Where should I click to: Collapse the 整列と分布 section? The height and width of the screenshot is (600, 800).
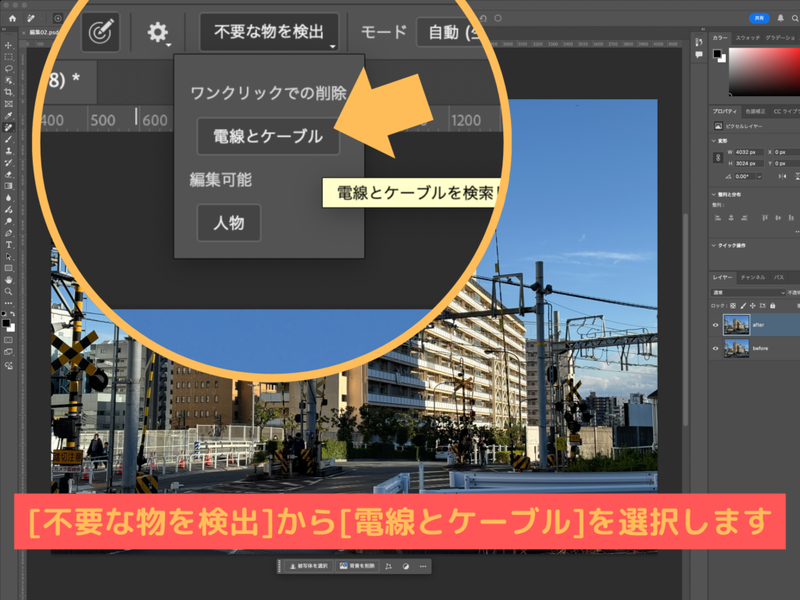(714, 194)
